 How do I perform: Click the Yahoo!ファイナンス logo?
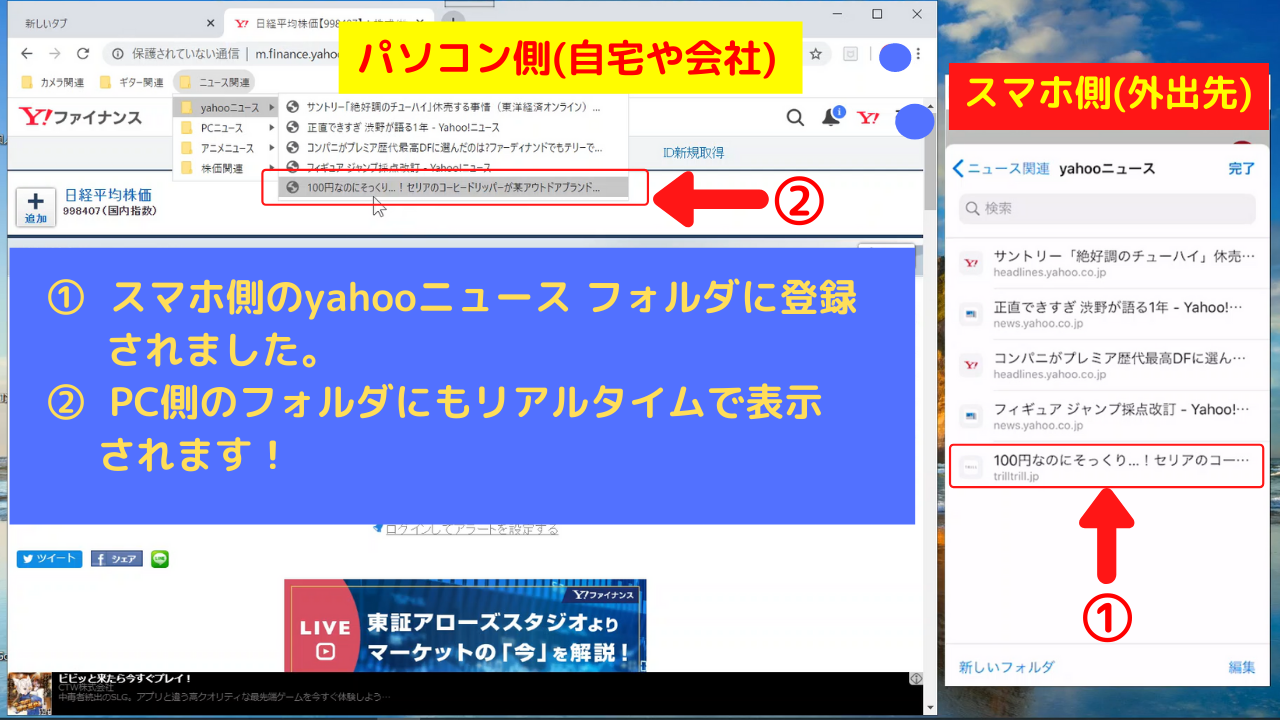pos(80,118)
